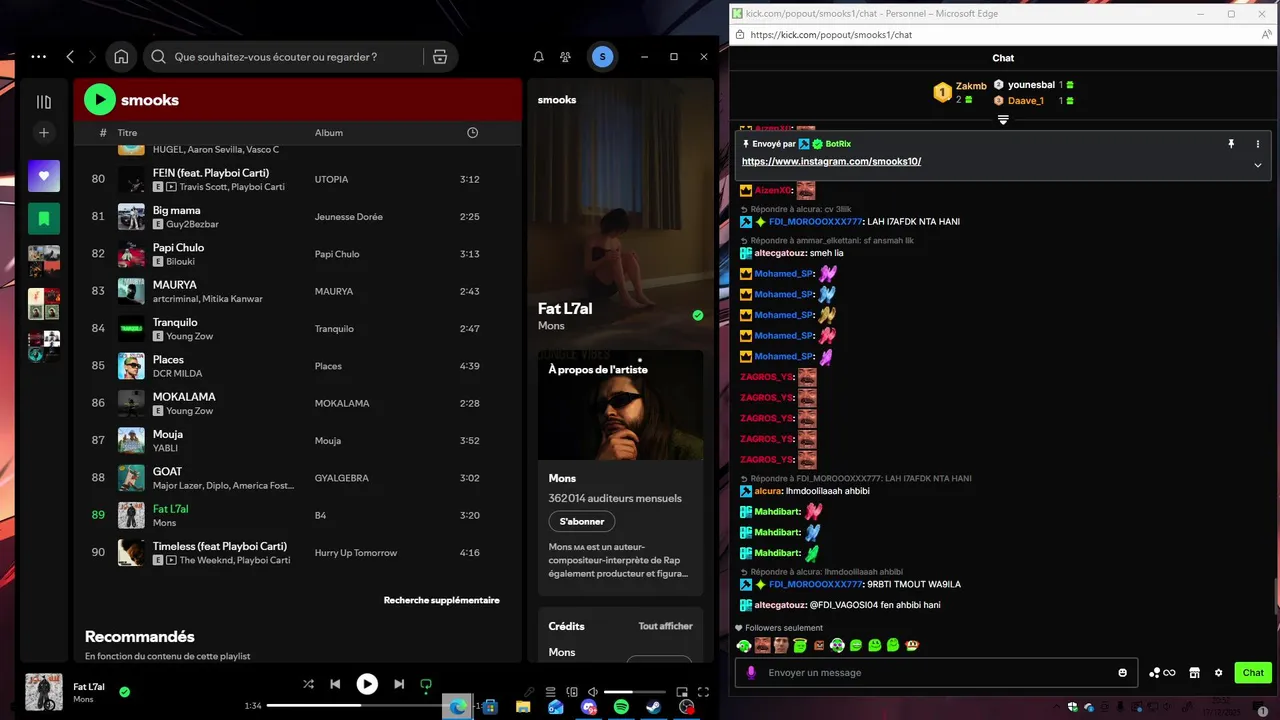Mute Spotify with the speaker icon
The height and width of the screenshot is (720, 1280).
click(593, 692)
